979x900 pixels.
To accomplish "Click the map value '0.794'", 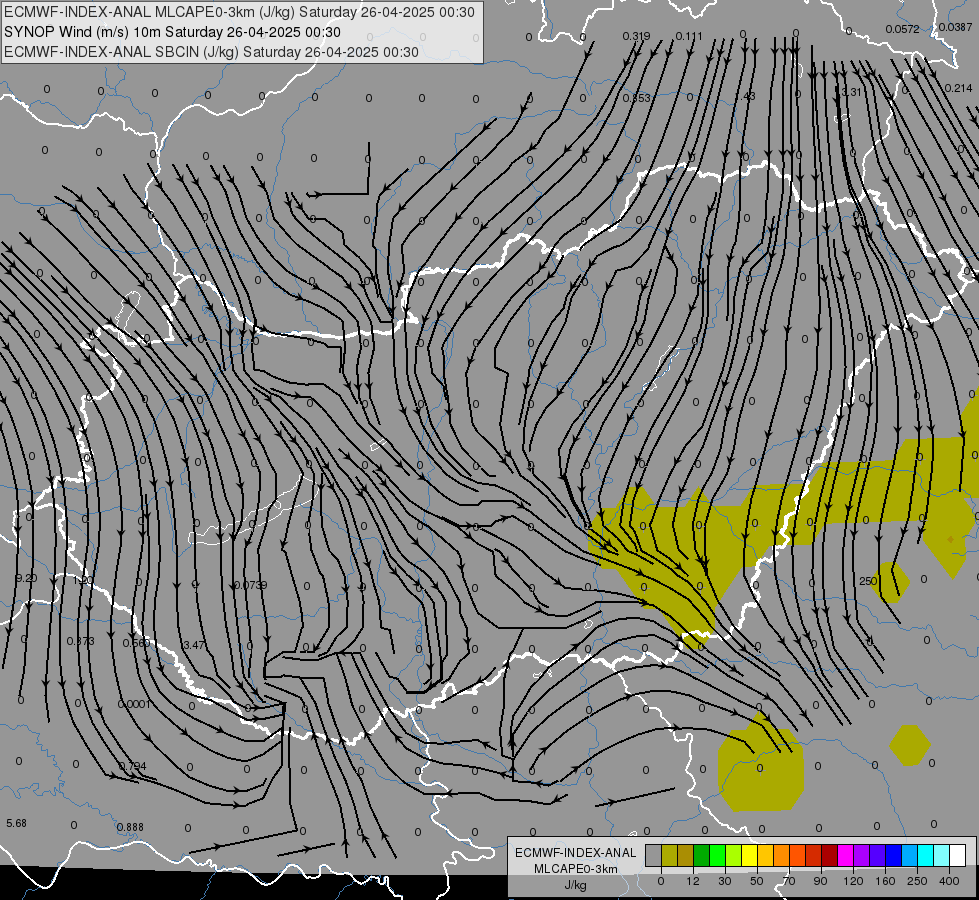I will click(x=132, y=766).
